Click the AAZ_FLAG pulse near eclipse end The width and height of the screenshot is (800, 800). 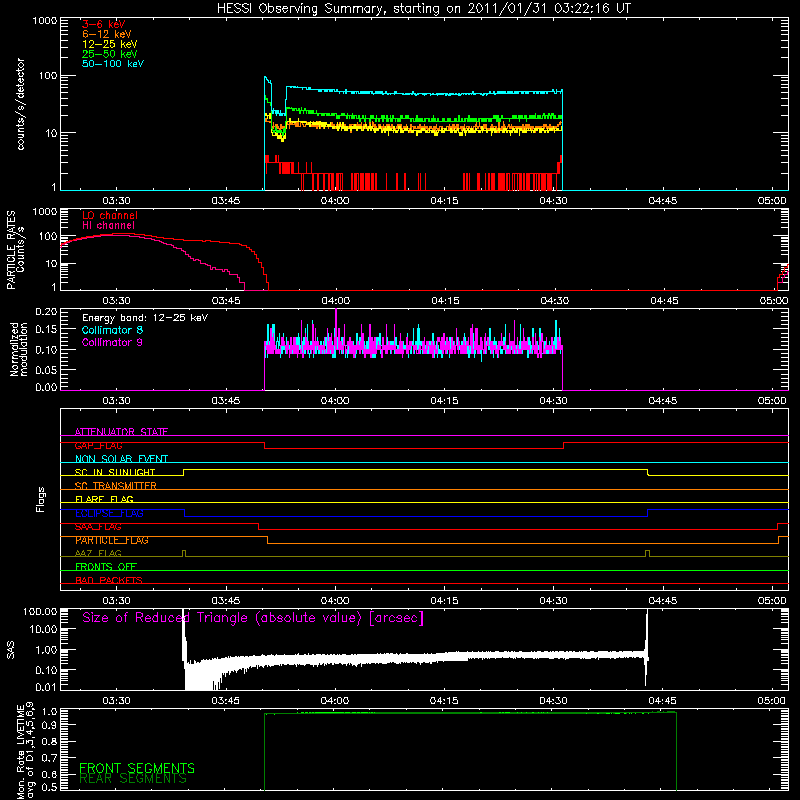647,553
